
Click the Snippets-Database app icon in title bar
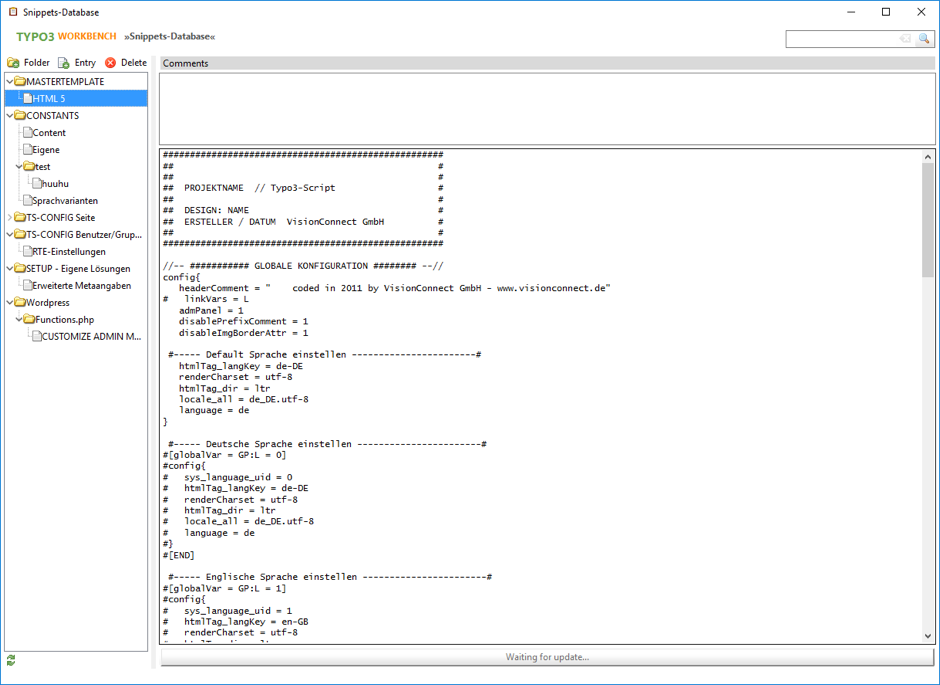(x=13, y=12)
